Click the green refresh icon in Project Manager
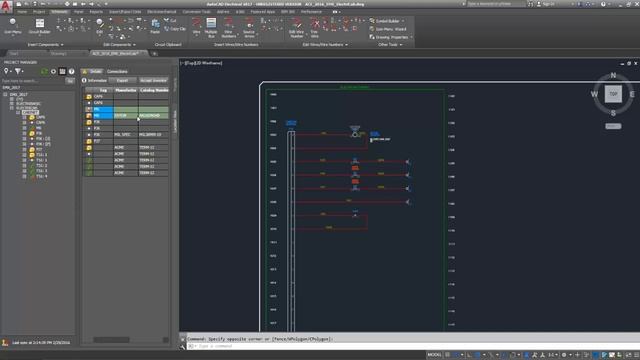This screenshot has width=640, height=360. (44, 71)
